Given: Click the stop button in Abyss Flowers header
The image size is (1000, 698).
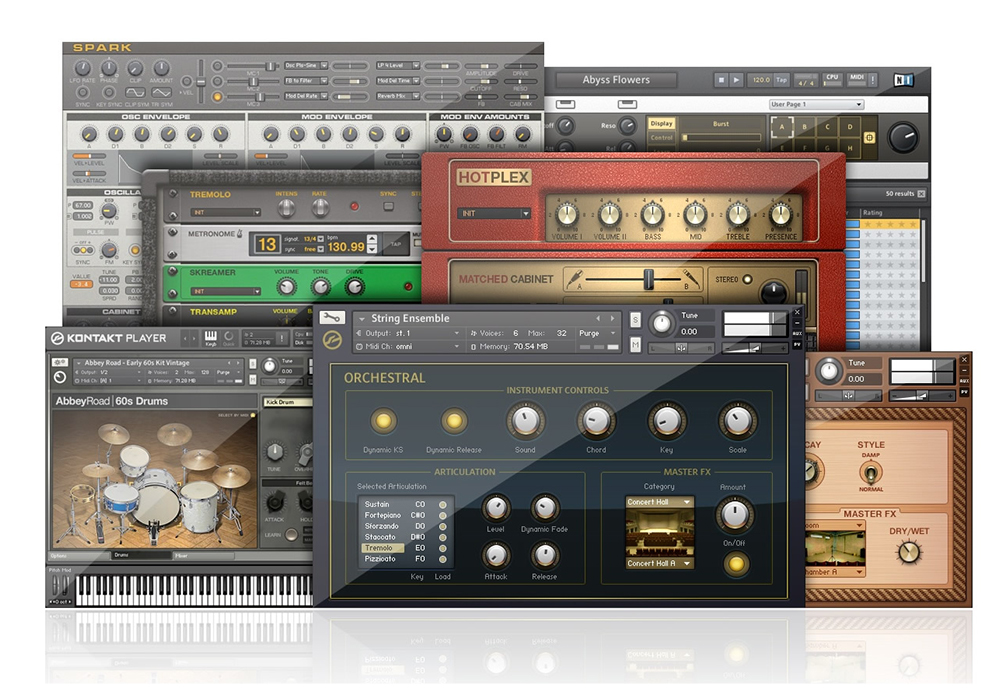Looking at the screenshot, I should [x=721, y=80].
